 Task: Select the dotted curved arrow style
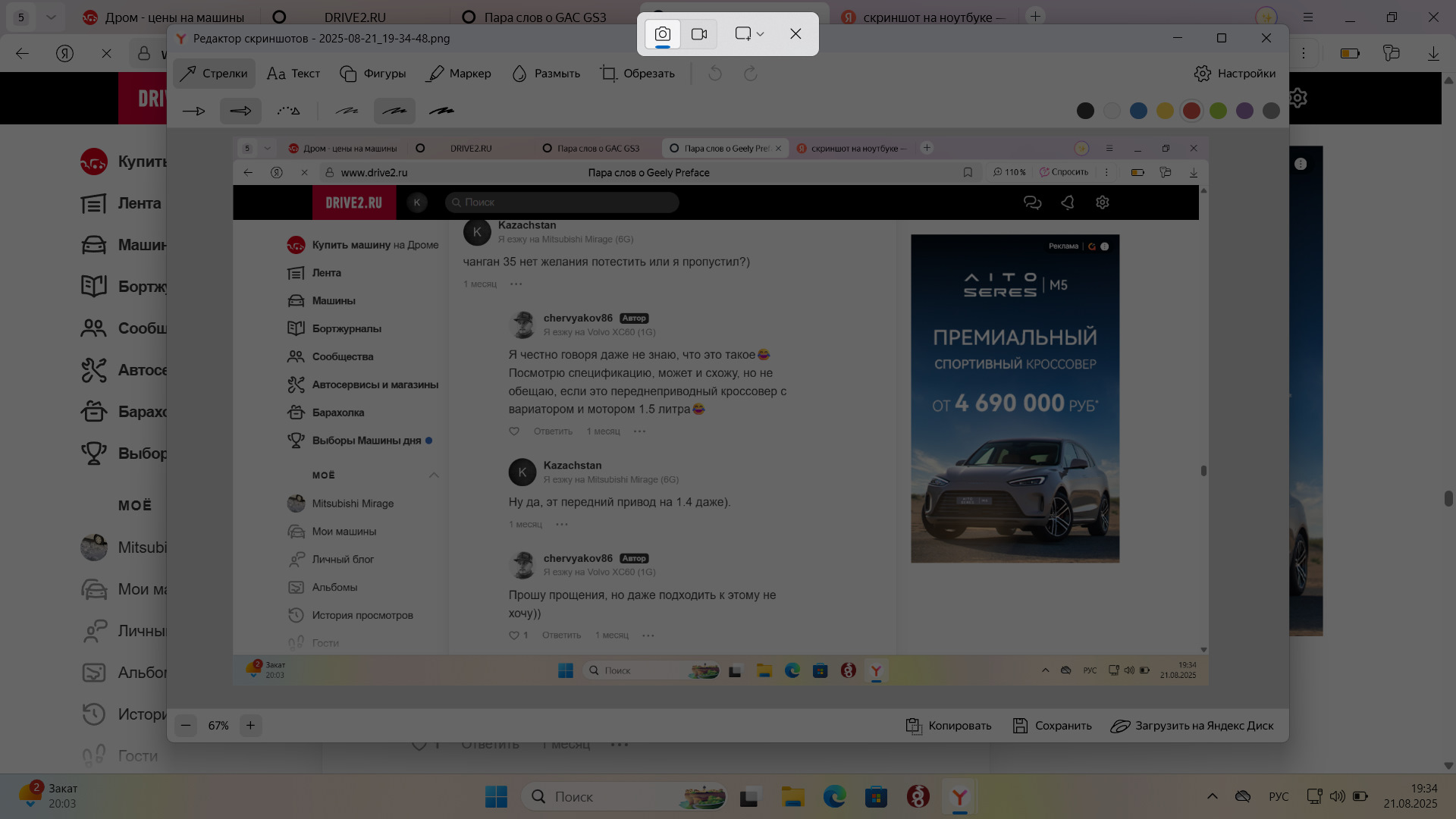click(x=288, y=111)
